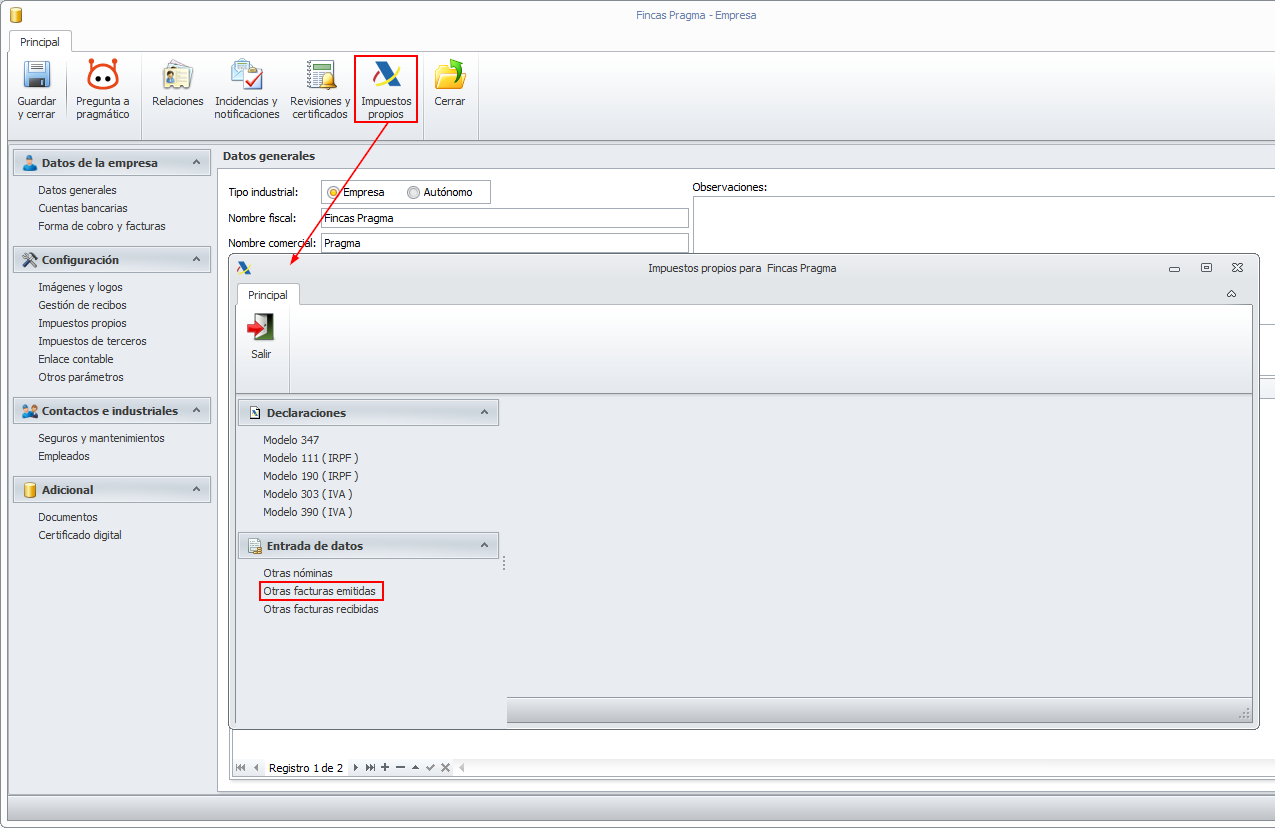Select Principal tab in Impuestos propios window
The height and width of the screenshot is (828, 1275).
point(268,295)
